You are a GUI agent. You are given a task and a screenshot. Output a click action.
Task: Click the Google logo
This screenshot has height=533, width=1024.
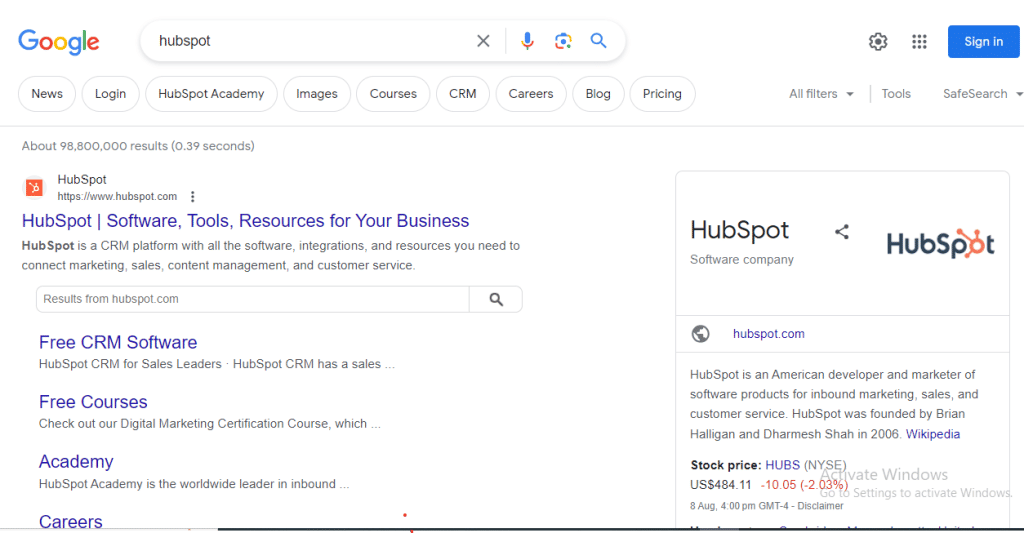point(59,42)
